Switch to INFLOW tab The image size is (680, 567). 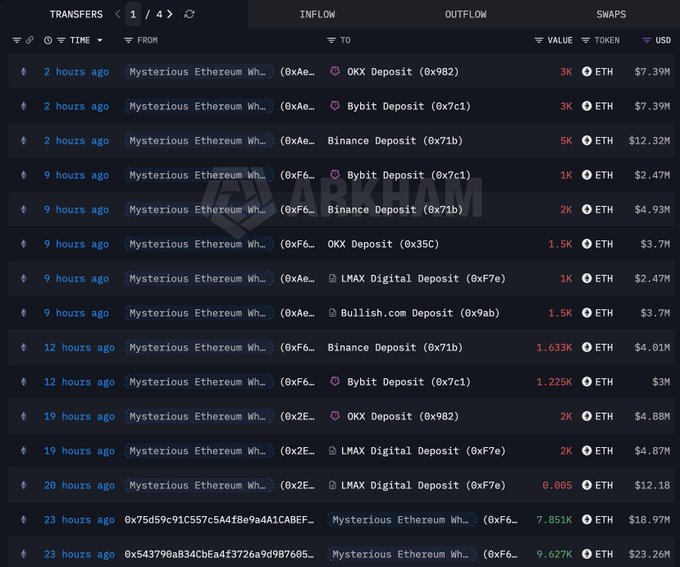click(x=317, y=14)
